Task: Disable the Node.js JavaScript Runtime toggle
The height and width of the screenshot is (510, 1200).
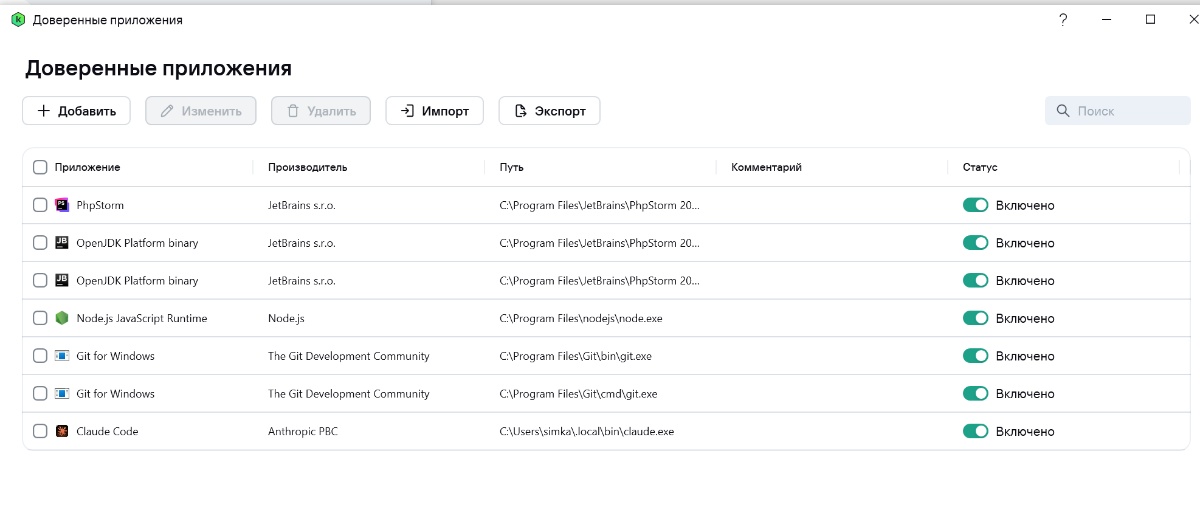Action: [x=975, y=318]
